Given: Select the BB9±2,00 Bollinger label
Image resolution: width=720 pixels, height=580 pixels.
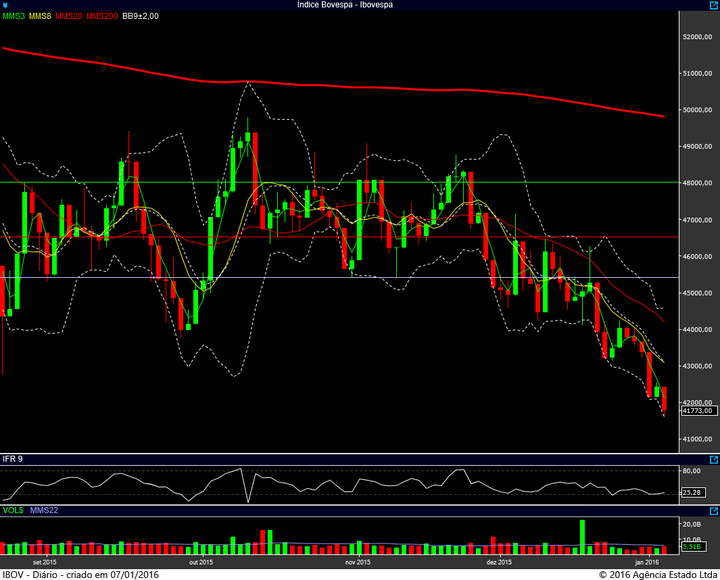Looking at the screenshot, I should point(141,16).
